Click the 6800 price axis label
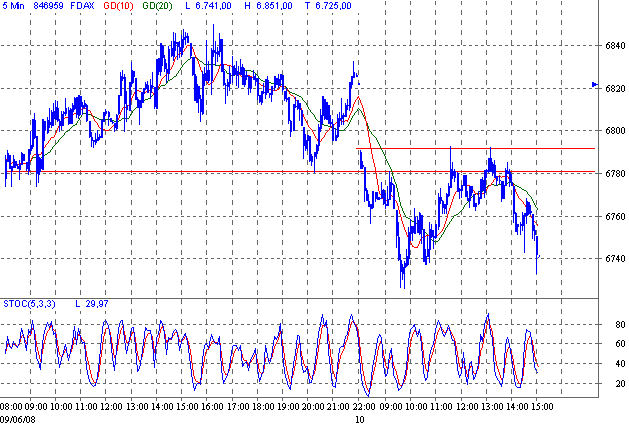The height and width of the screenshot is (427, 629). click(615, 131)
